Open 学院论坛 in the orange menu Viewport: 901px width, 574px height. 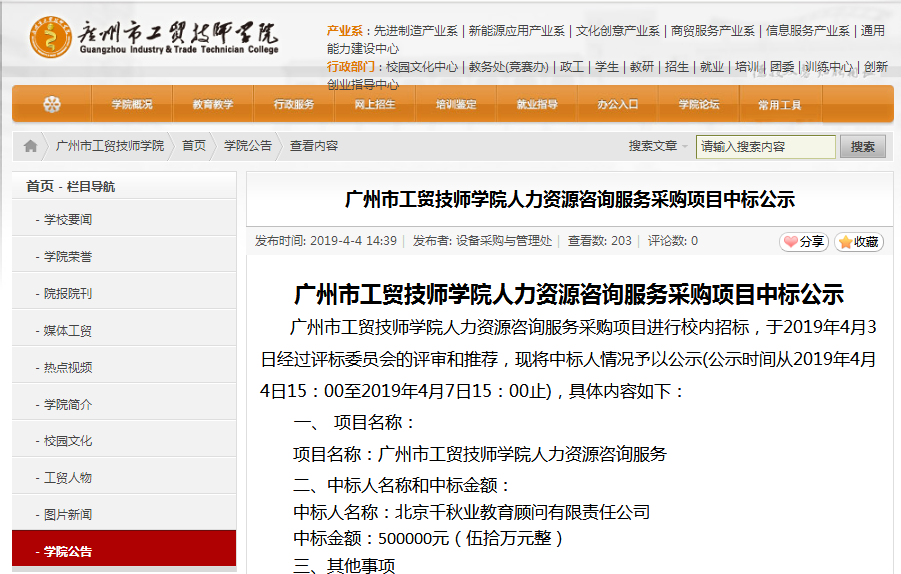coord(699,104)
